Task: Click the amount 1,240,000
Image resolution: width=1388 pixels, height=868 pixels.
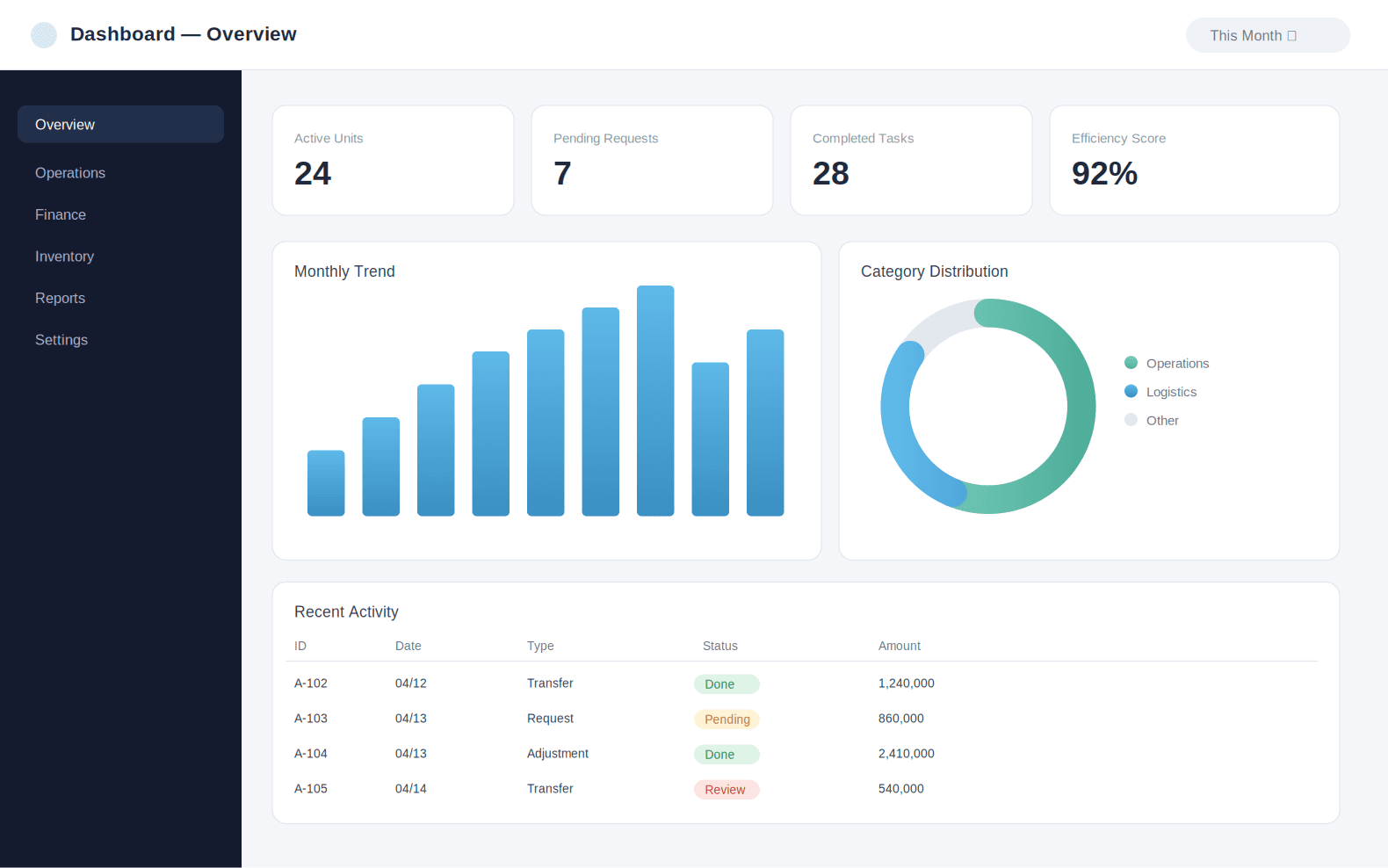Action: [907, 684]
